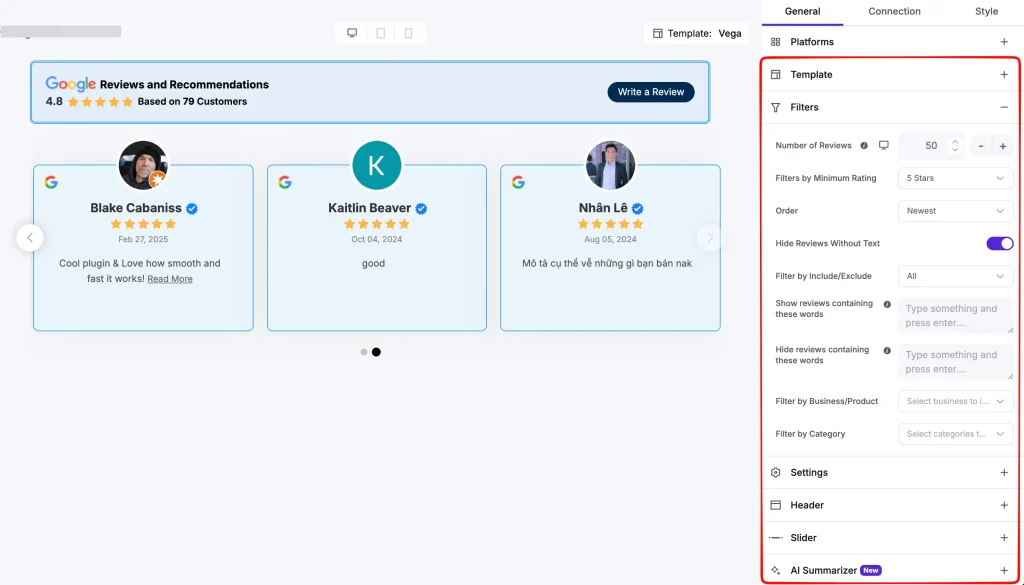This screenshot has width=1024, height=585.
Task: Switch to the Connection tab
Action: click(894, 12)
